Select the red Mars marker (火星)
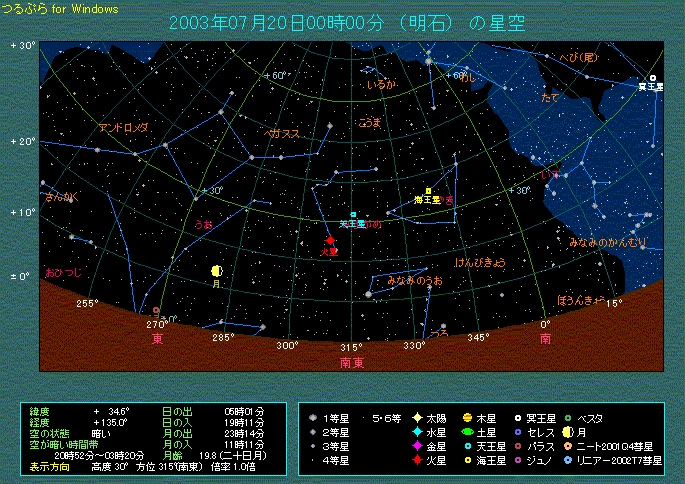Image resolution: width=685 pixels, height=484 pixels. click(329, 240)
